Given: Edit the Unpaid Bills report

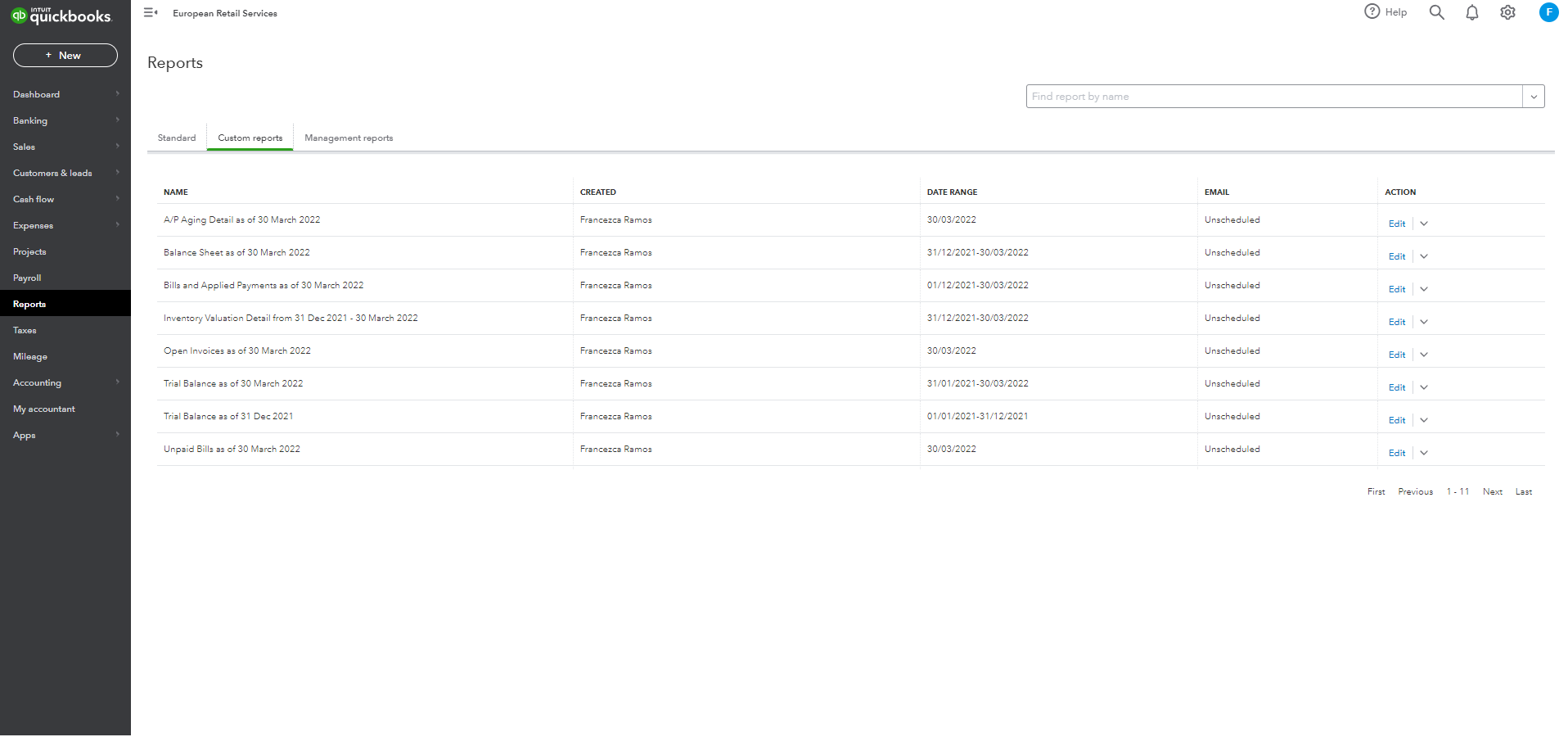Looking at the screenshot, I should pos(1397,453).
